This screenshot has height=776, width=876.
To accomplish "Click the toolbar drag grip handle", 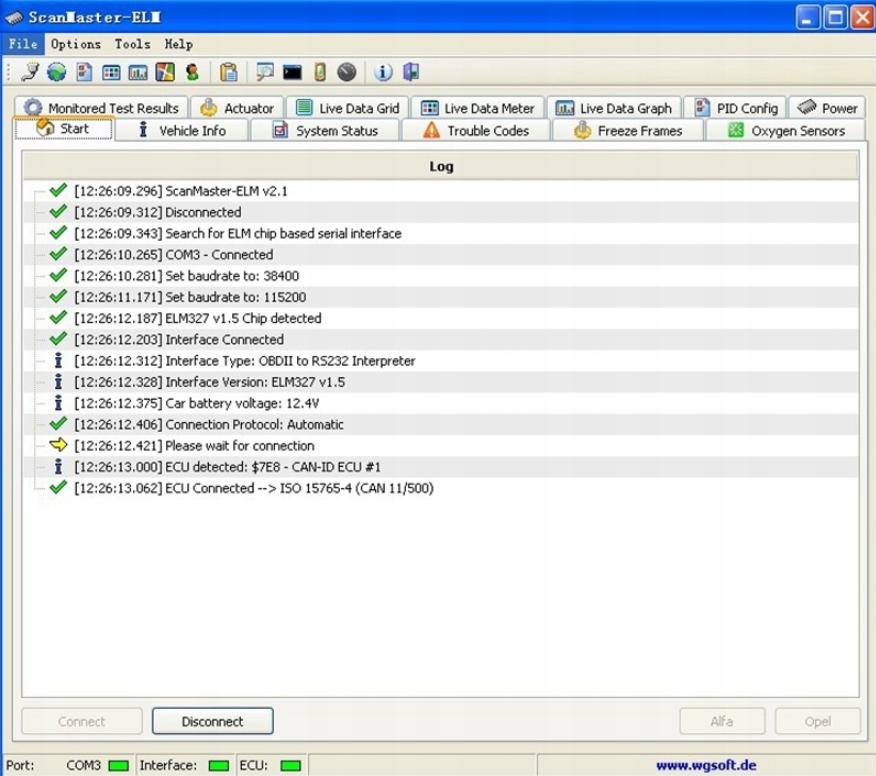I will 9,73.
